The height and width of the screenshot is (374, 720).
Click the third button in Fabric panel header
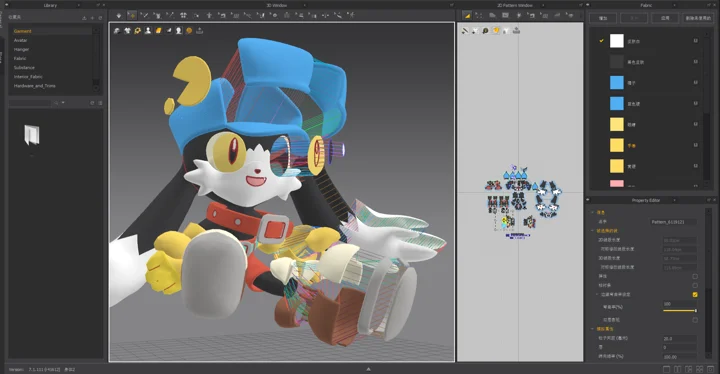[665, 18]
